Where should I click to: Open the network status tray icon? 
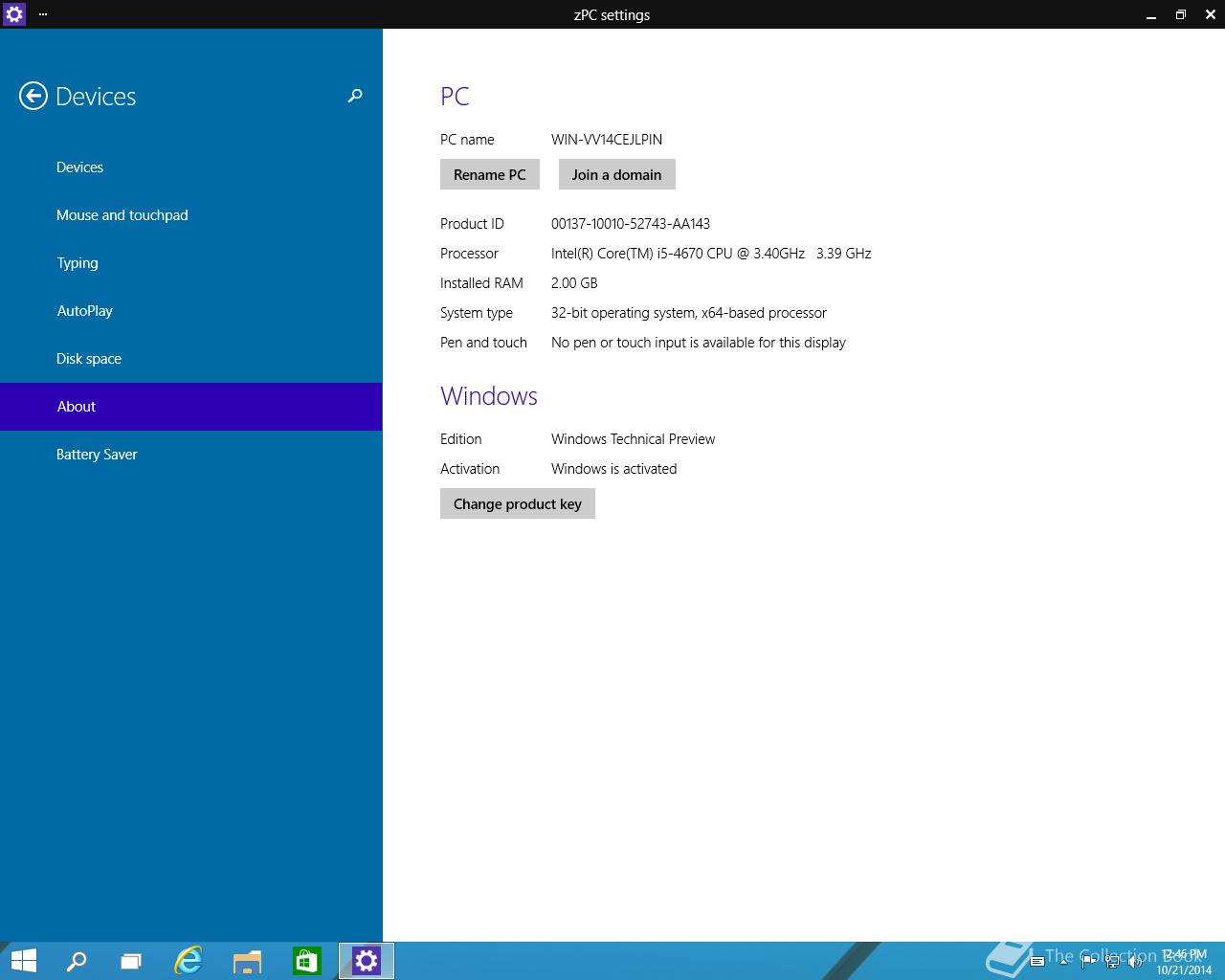(x=1112, y=961)
